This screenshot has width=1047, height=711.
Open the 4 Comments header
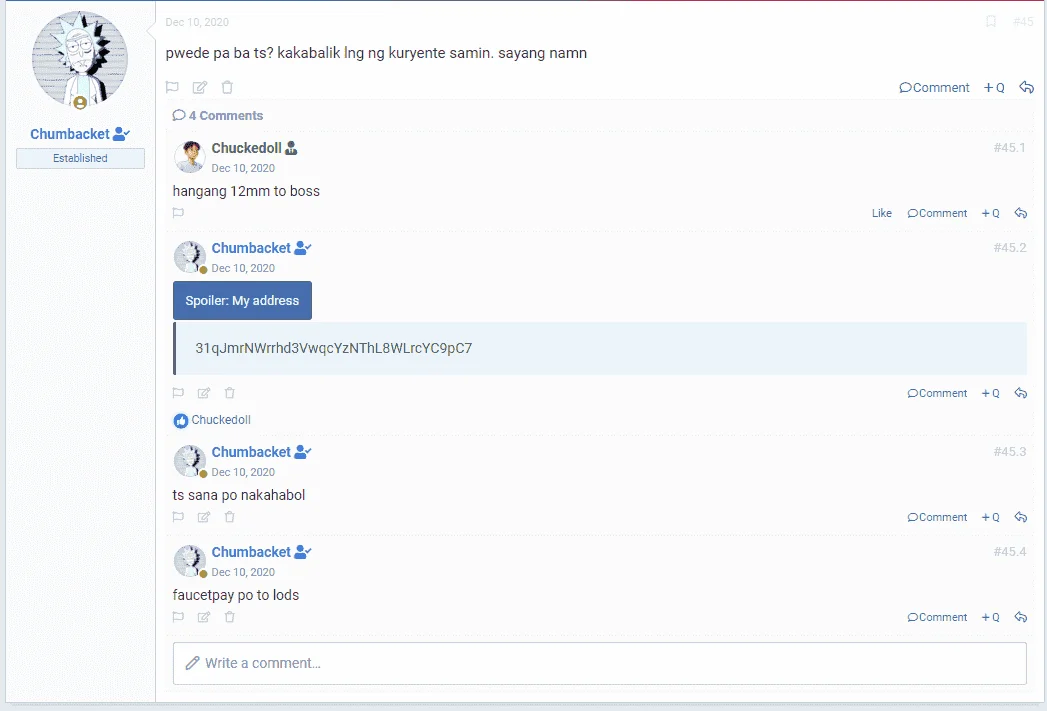click(218, 115)
